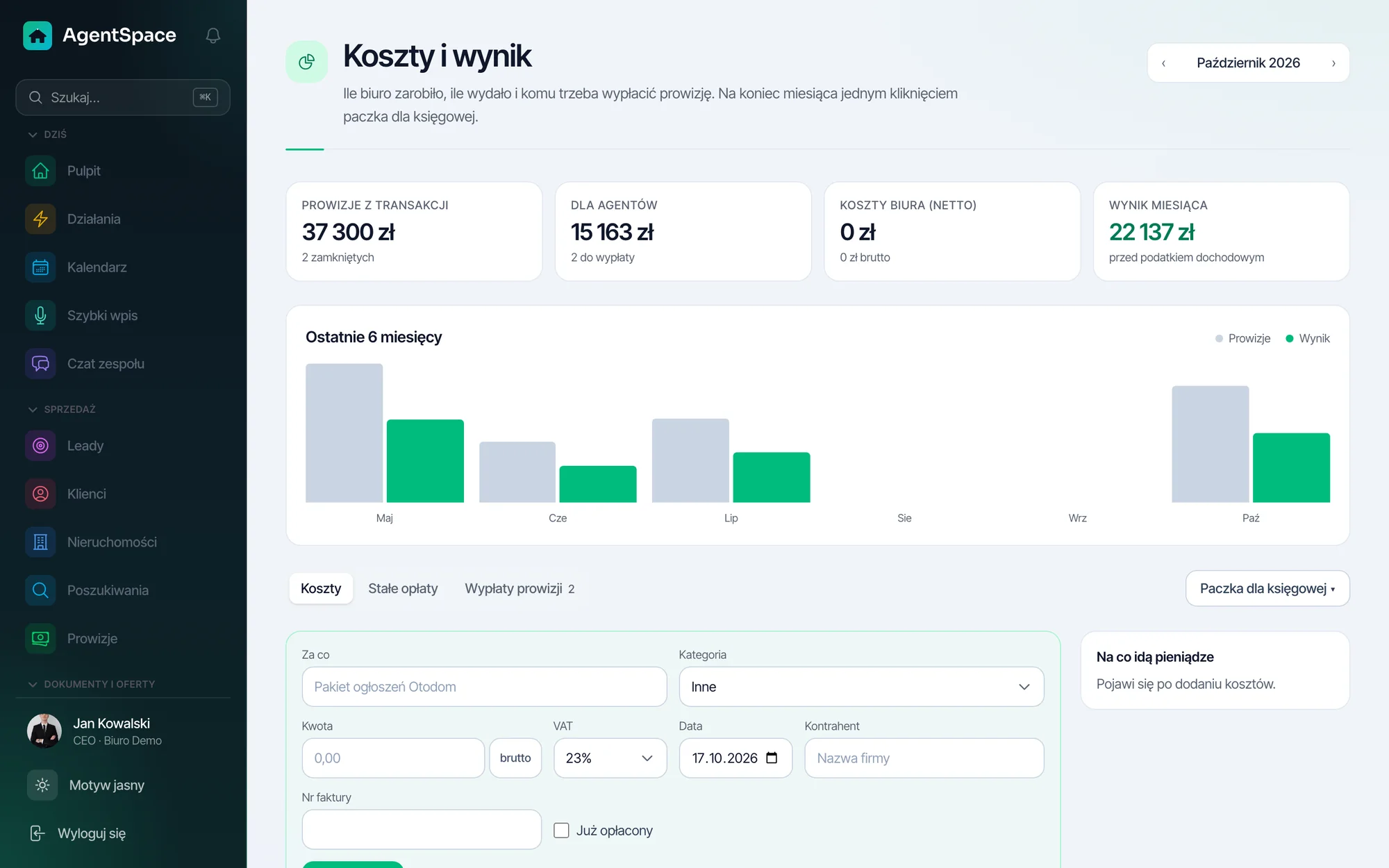Click the grey Prowizje bar for Maj

(344, 433)
